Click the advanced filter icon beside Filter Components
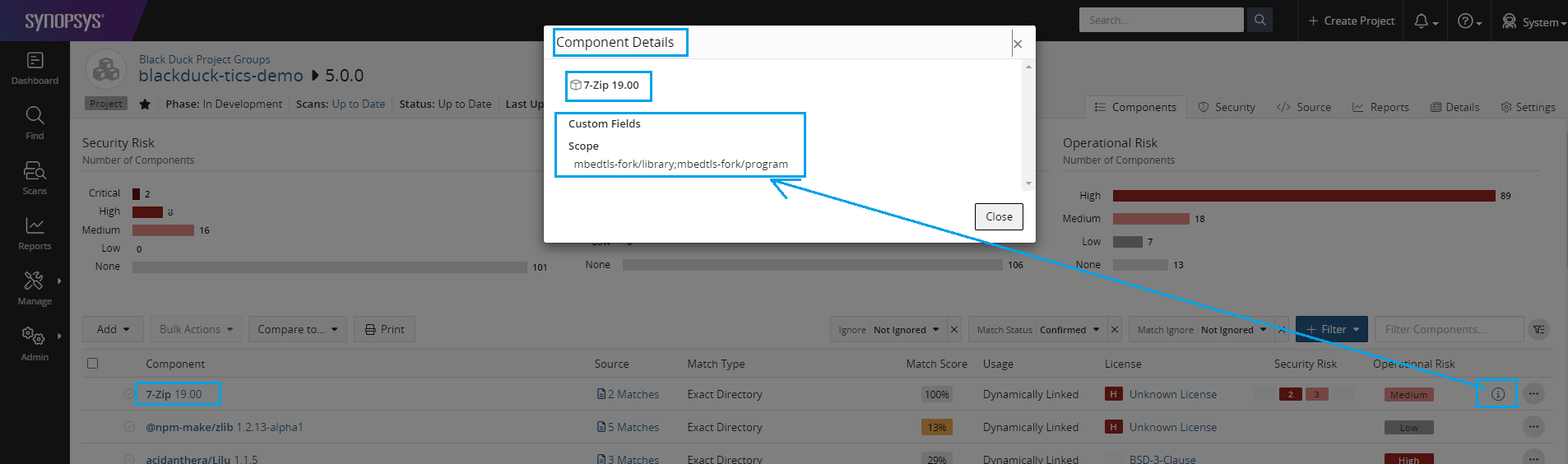1568x464 pixels. (1539, 329)
